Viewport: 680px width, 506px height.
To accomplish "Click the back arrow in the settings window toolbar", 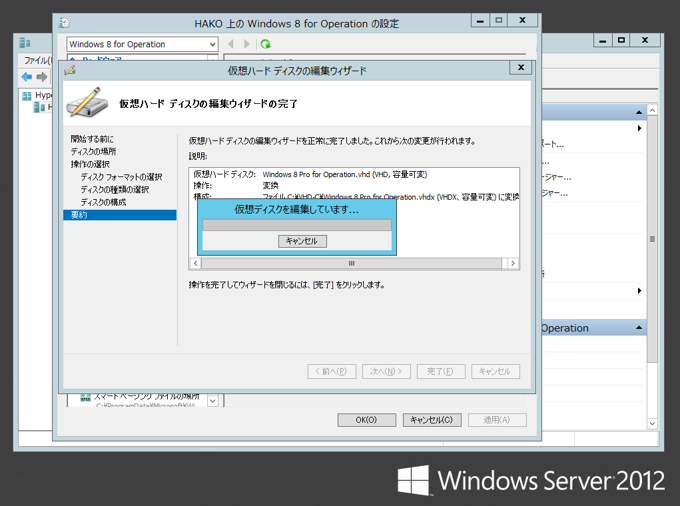I will click(231, 44).
